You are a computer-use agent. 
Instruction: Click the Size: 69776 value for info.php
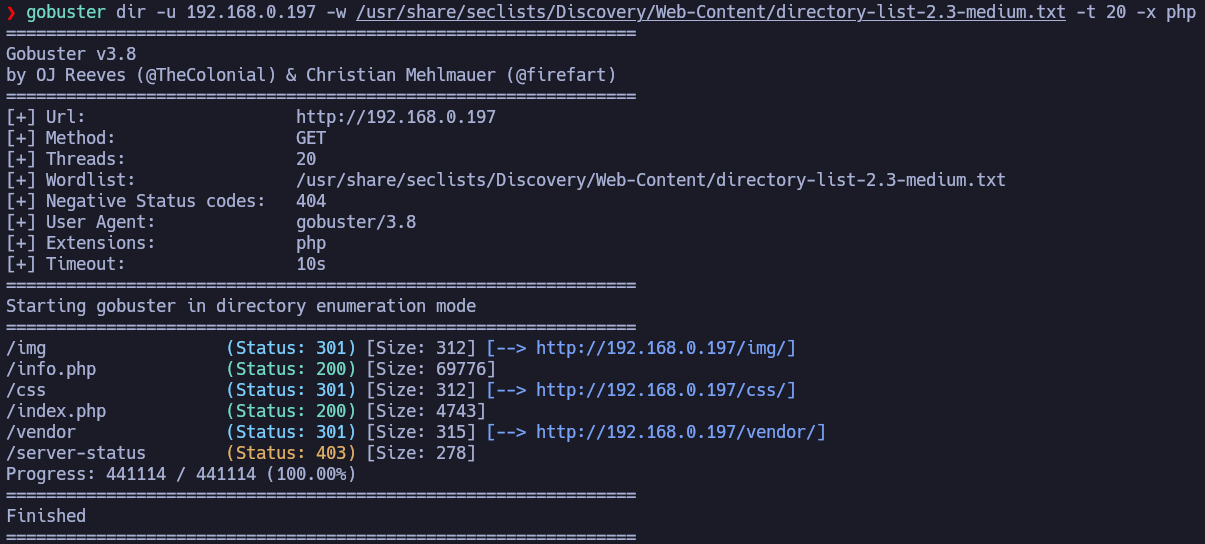pos(426,369)
